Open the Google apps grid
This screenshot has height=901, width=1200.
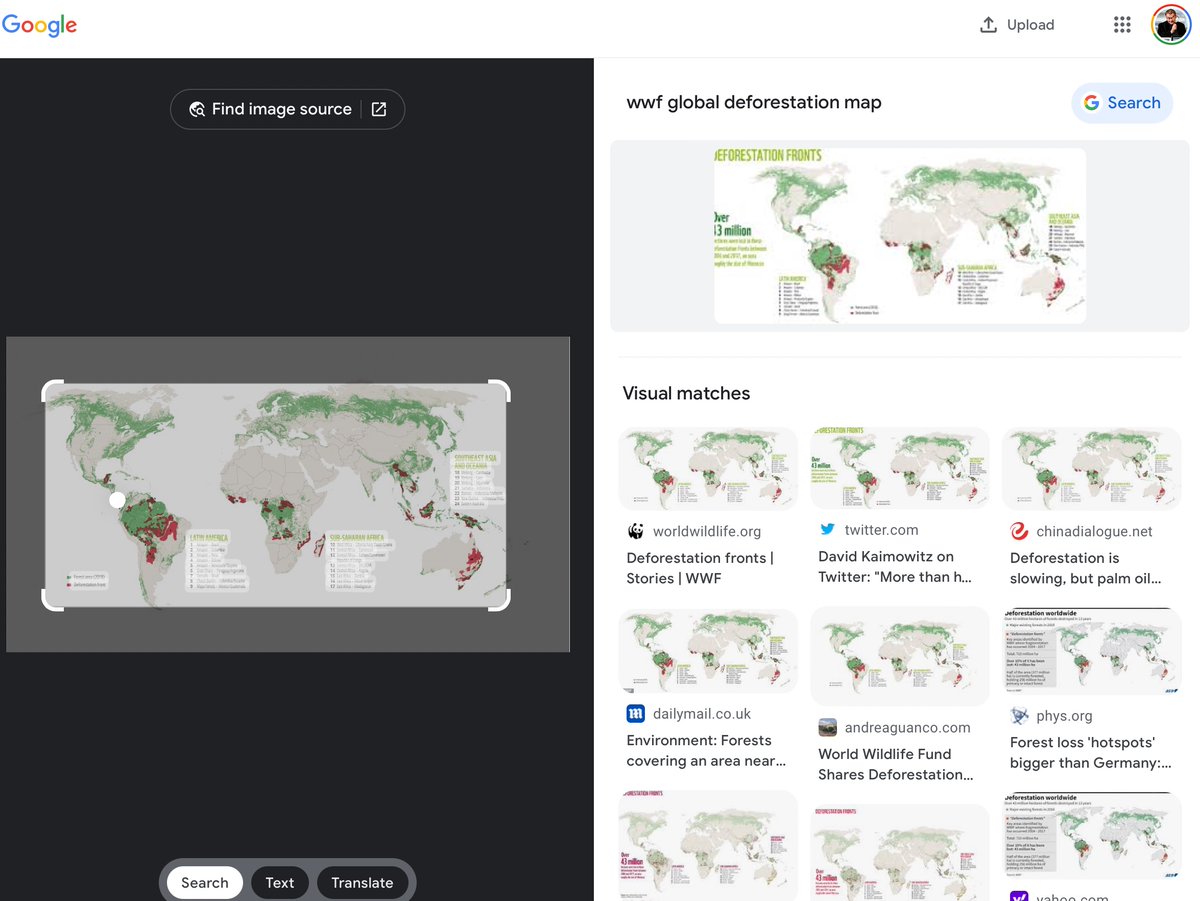tap(1122, 25)
